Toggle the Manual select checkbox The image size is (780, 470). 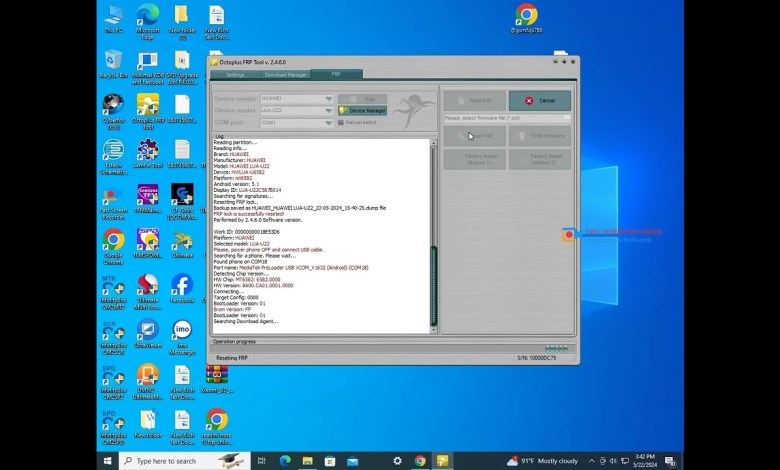(x=341, y=122)
